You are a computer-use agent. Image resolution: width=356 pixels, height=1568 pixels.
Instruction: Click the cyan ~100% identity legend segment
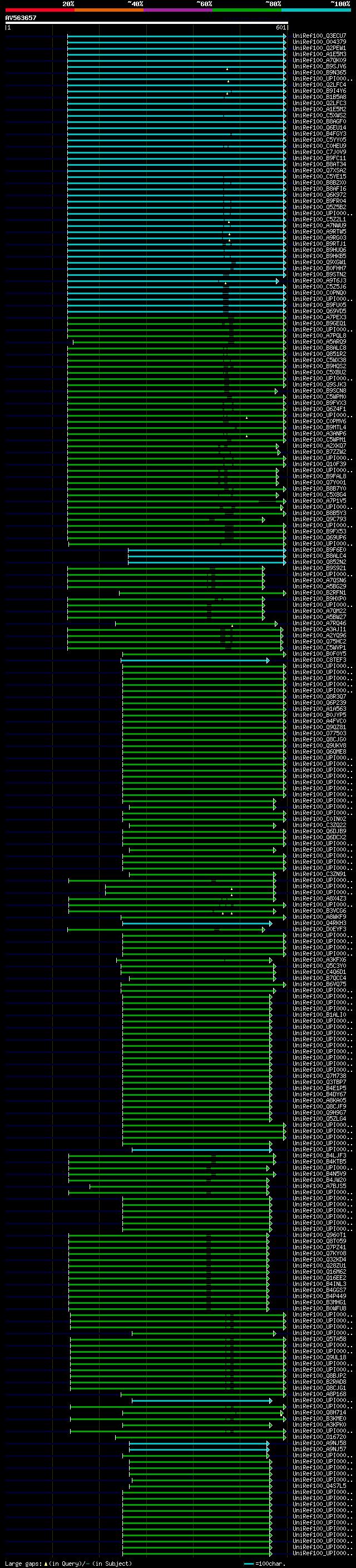[x=316, y=10]
